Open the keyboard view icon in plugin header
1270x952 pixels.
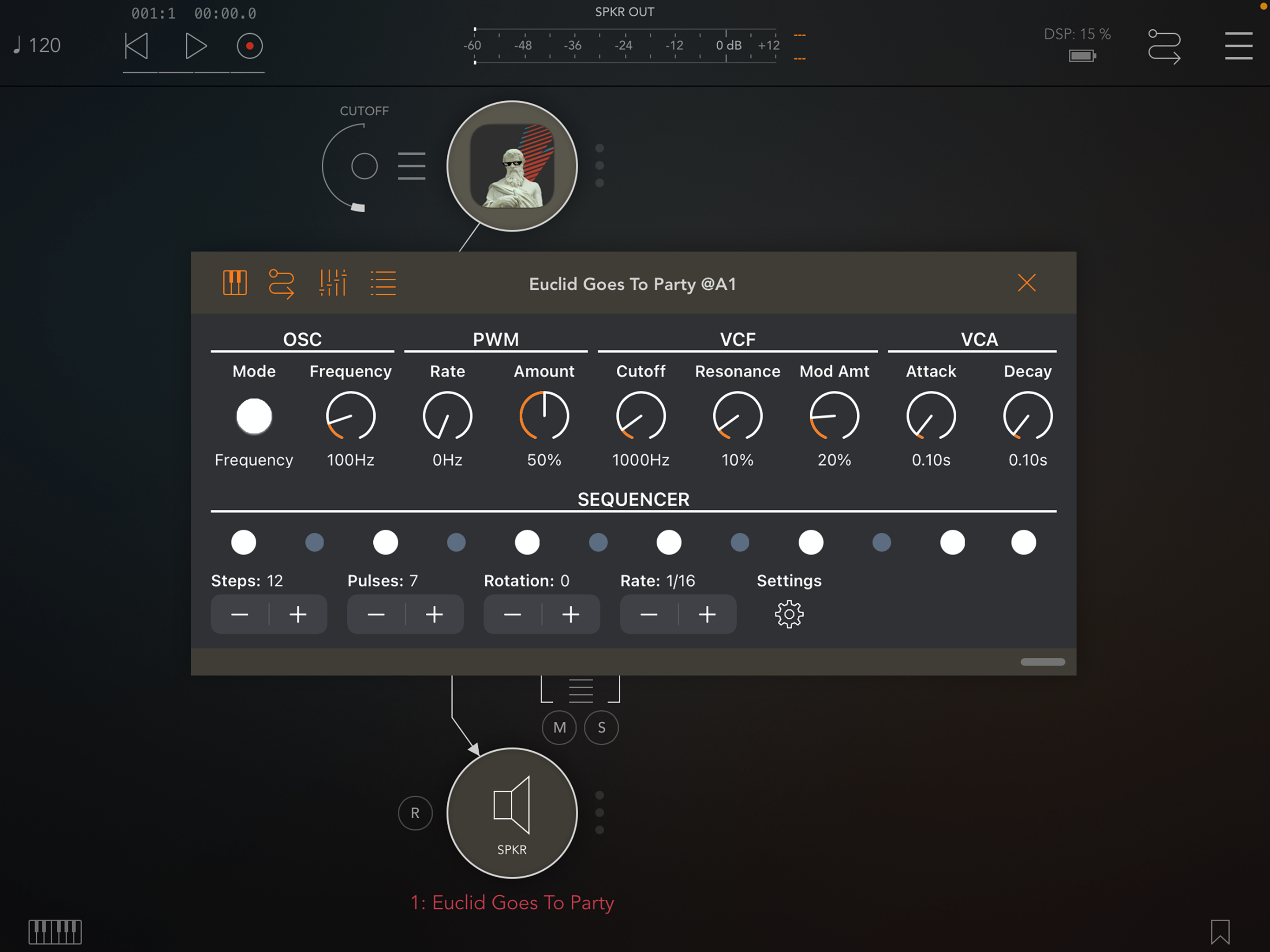[x=235, y=283]
